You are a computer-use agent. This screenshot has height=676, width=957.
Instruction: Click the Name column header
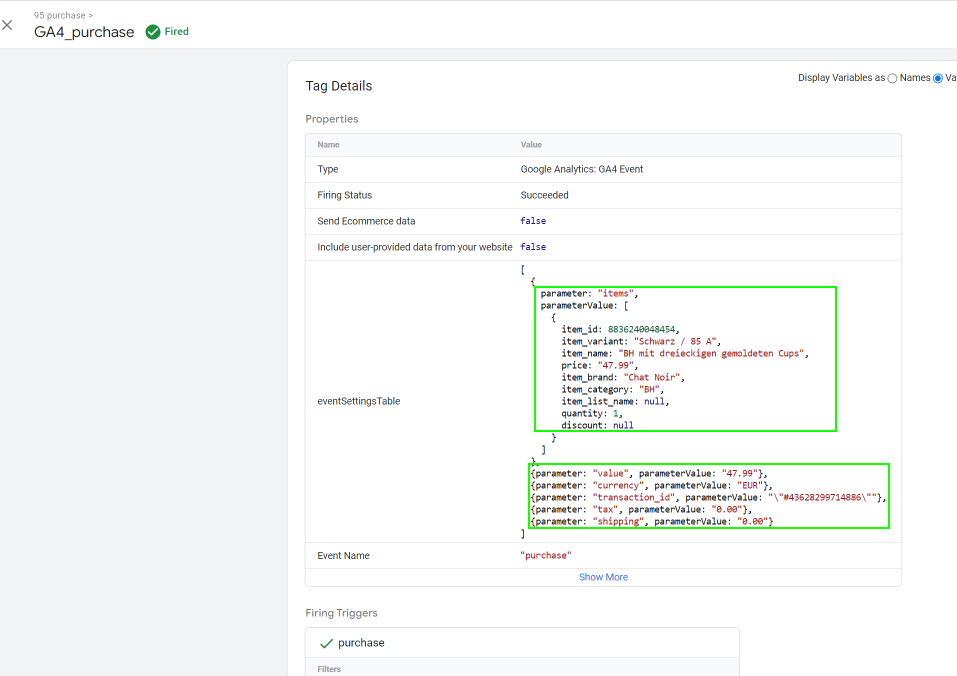pyautogui.click(x=328, y=145)
